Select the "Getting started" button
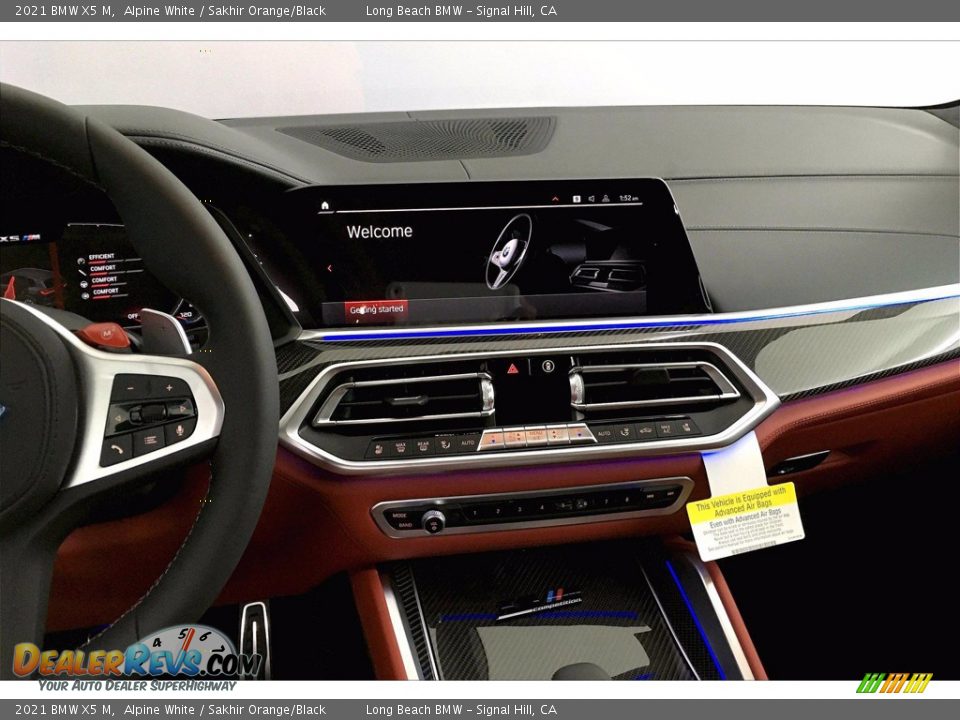This screenshot has height=720, width=960. click(x=376, y=310)
